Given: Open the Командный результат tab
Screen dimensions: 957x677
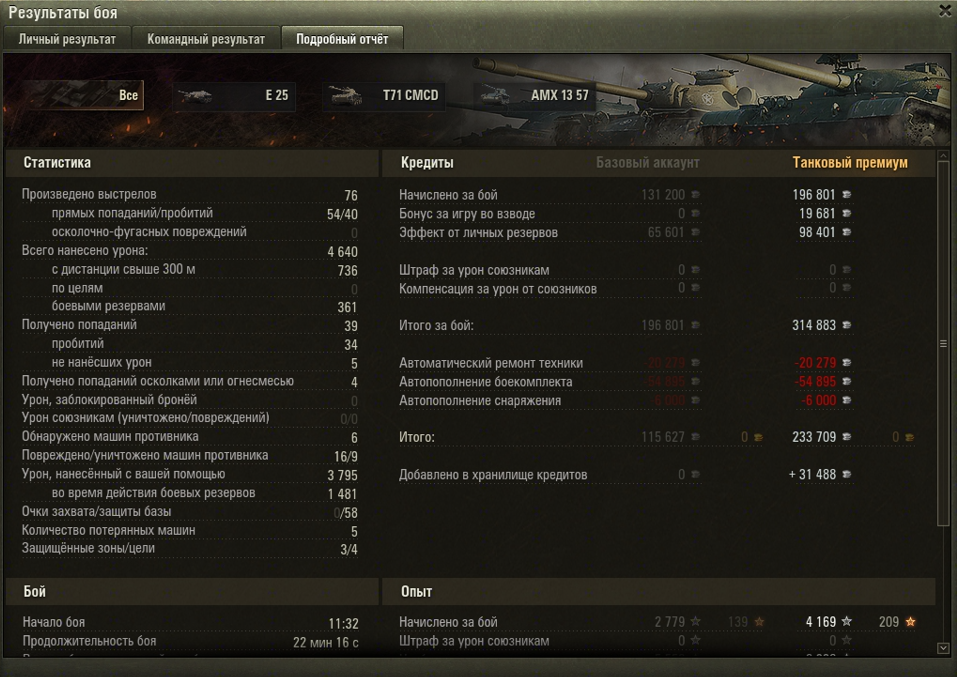Looking at the screenshot, I should coord(206,39).
